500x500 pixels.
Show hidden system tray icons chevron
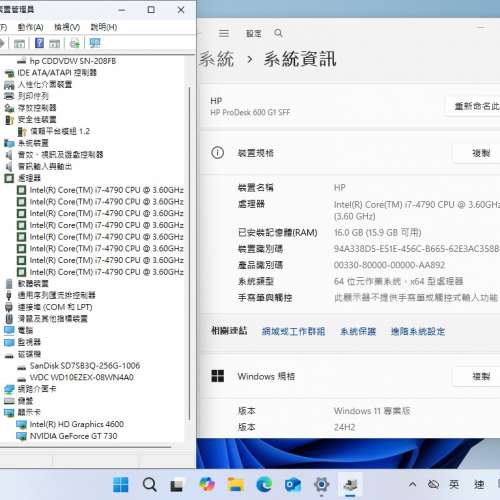(x=412, y=484)
